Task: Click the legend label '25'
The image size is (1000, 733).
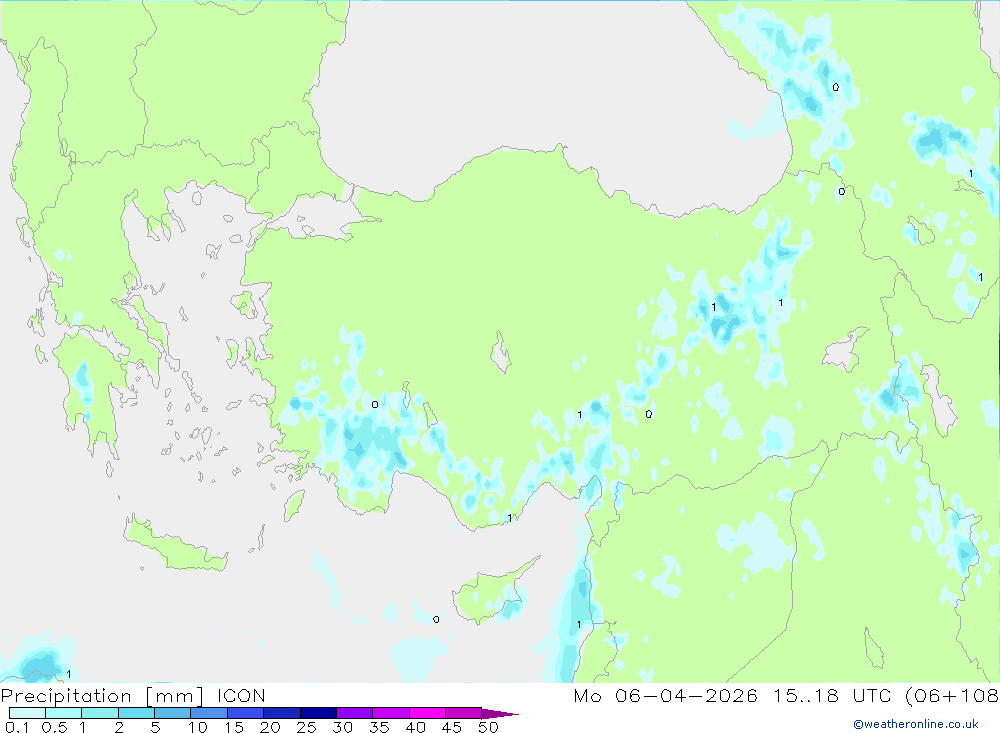Action: coord(307,727)
